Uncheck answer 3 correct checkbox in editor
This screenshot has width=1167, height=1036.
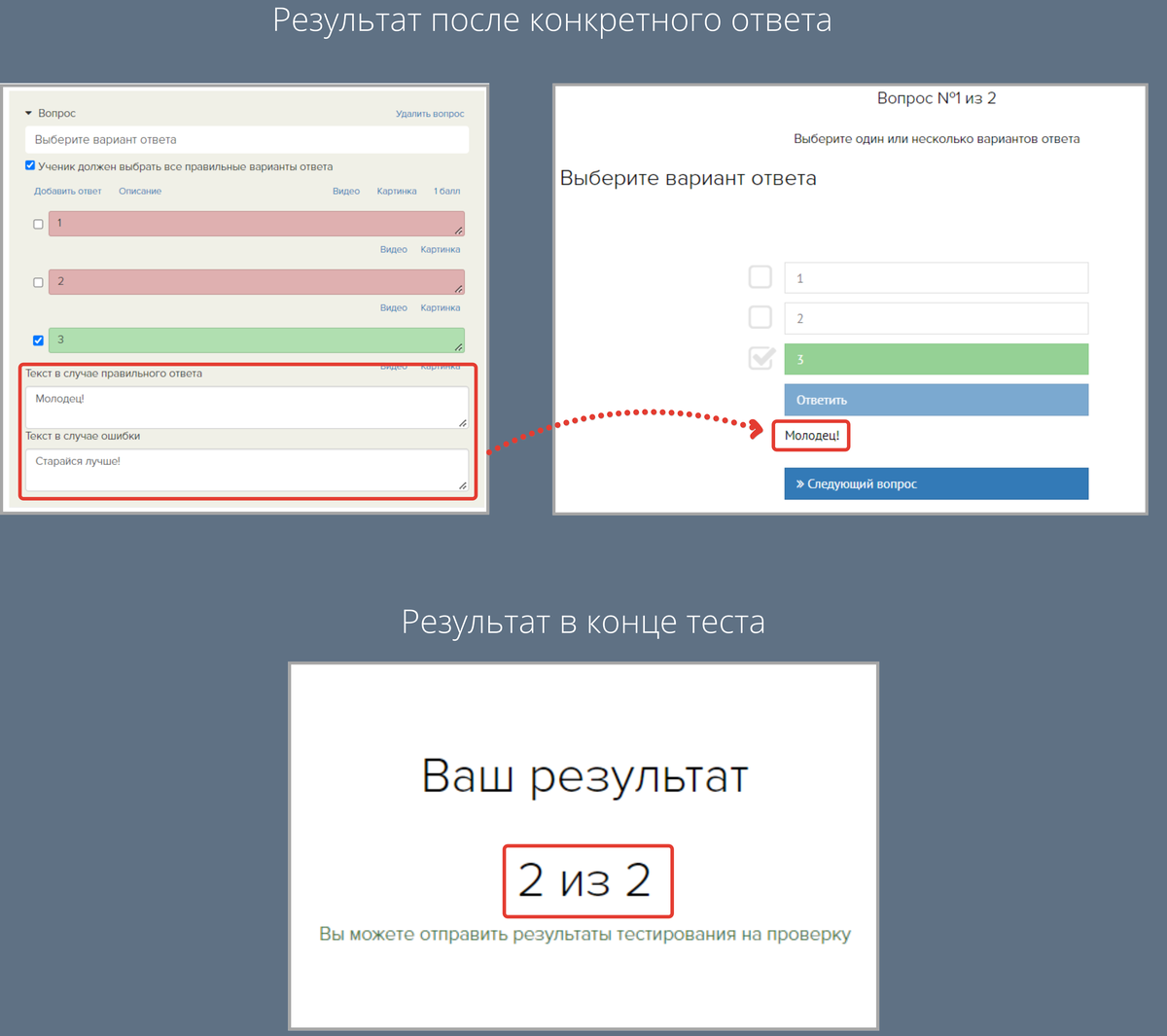point(39,340)
